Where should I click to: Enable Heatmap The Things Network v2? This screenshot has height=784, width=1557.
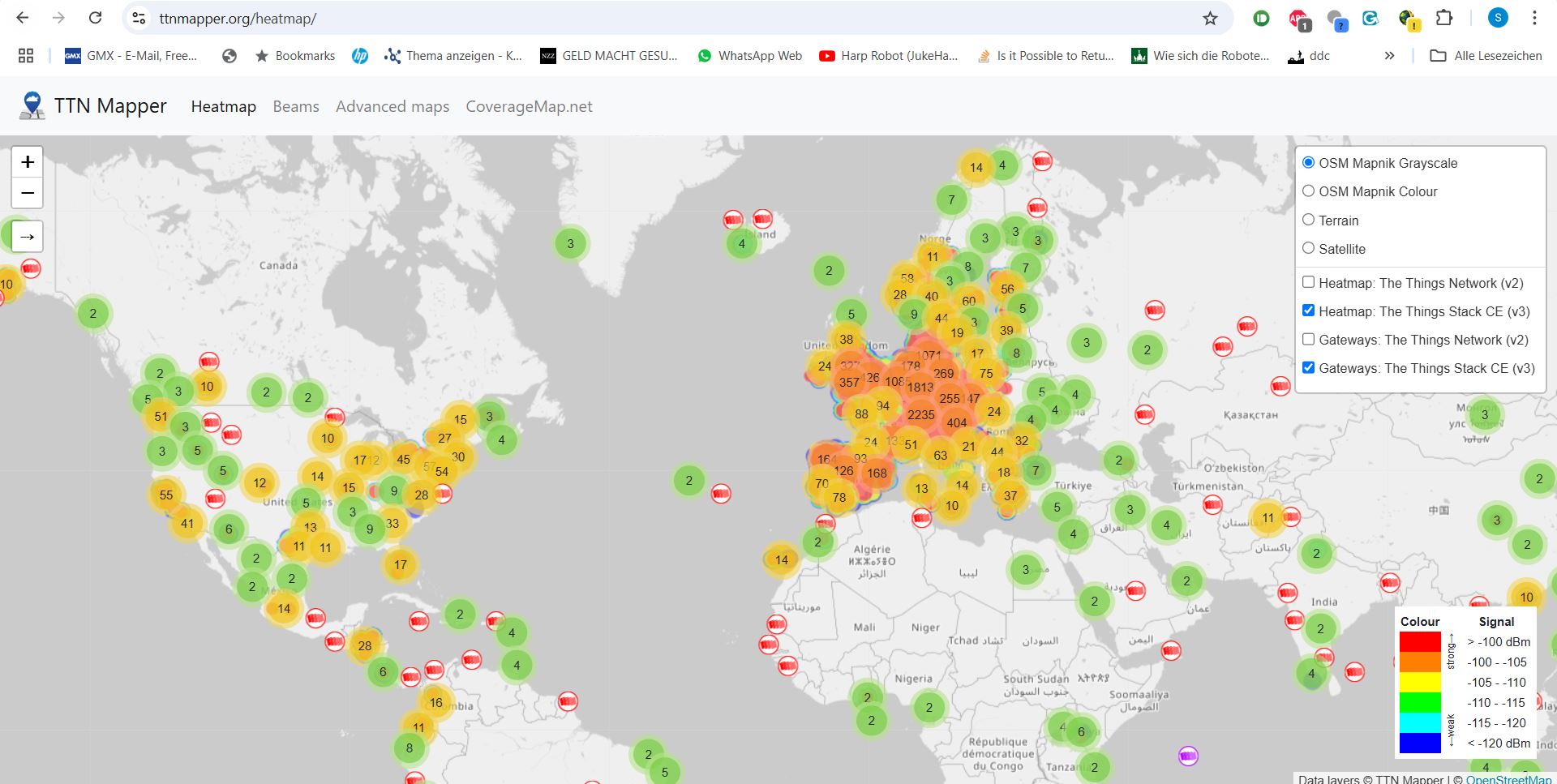(x=1308, y=282)
